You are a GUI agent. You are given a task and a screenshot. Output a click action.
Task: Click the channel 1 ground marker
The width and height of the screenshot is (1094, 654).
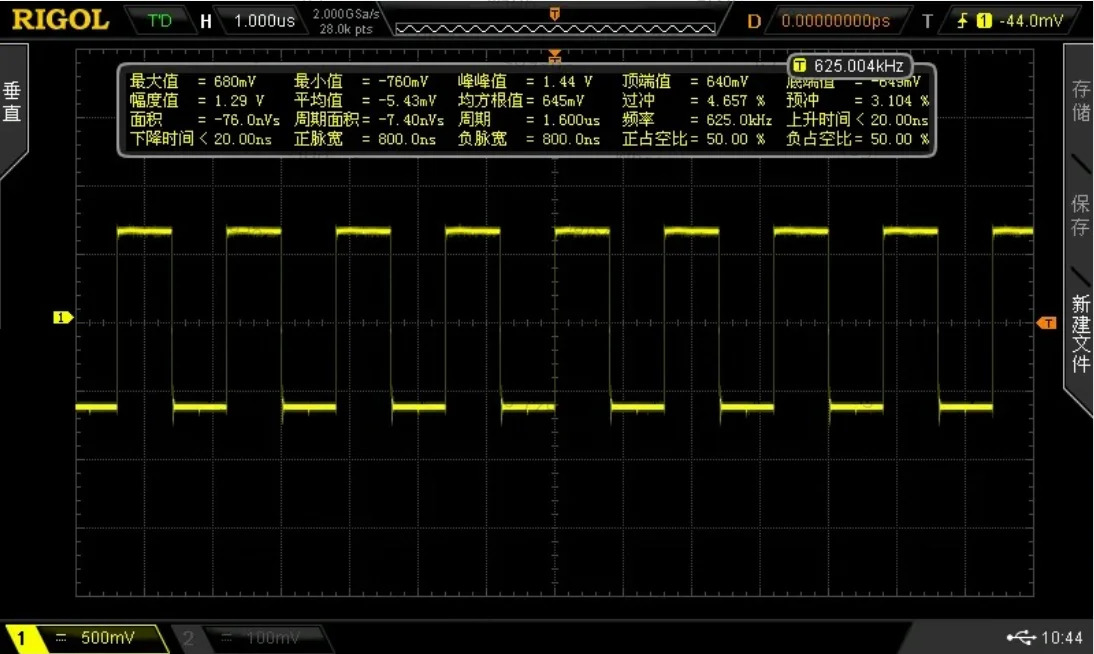(x=63, y=318)
